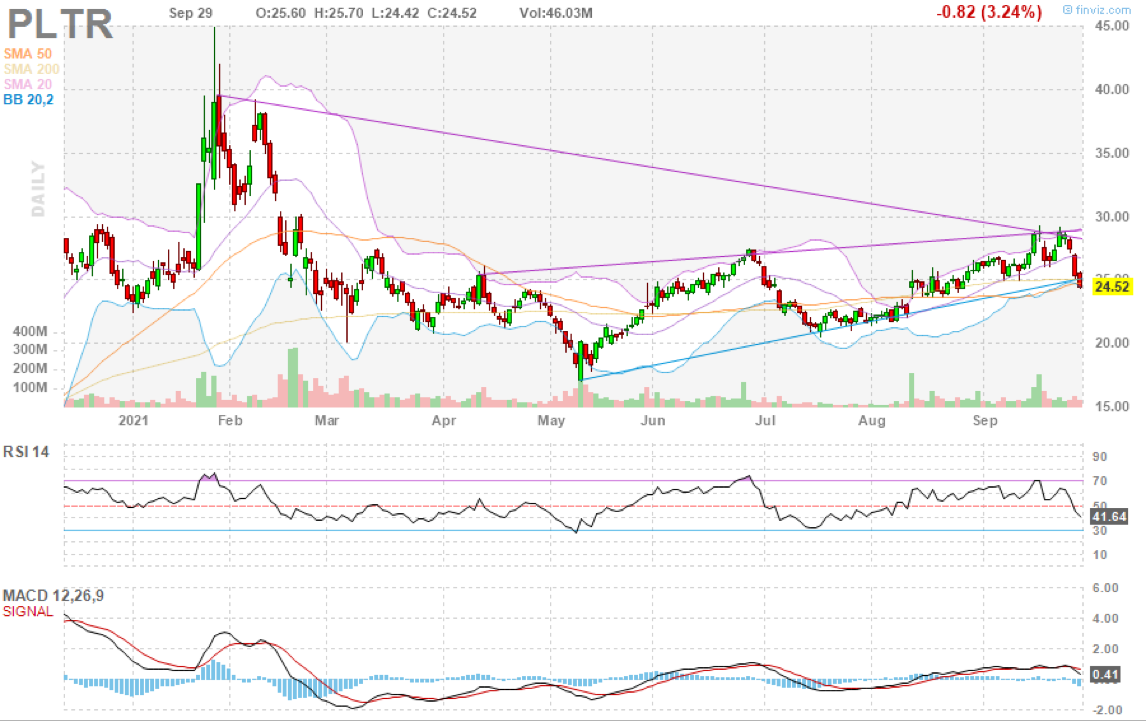
Task: Click the Vol:46.03M volume value
Action: pyautogui.click(x=555, y=13)
